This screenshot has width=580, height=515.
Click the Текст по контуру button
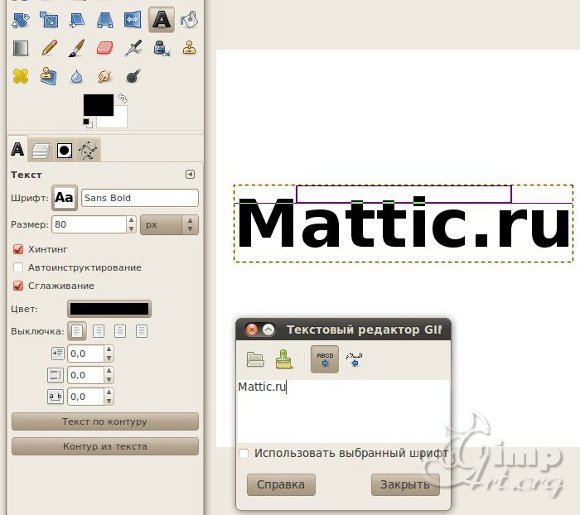[x=105, y=421]
